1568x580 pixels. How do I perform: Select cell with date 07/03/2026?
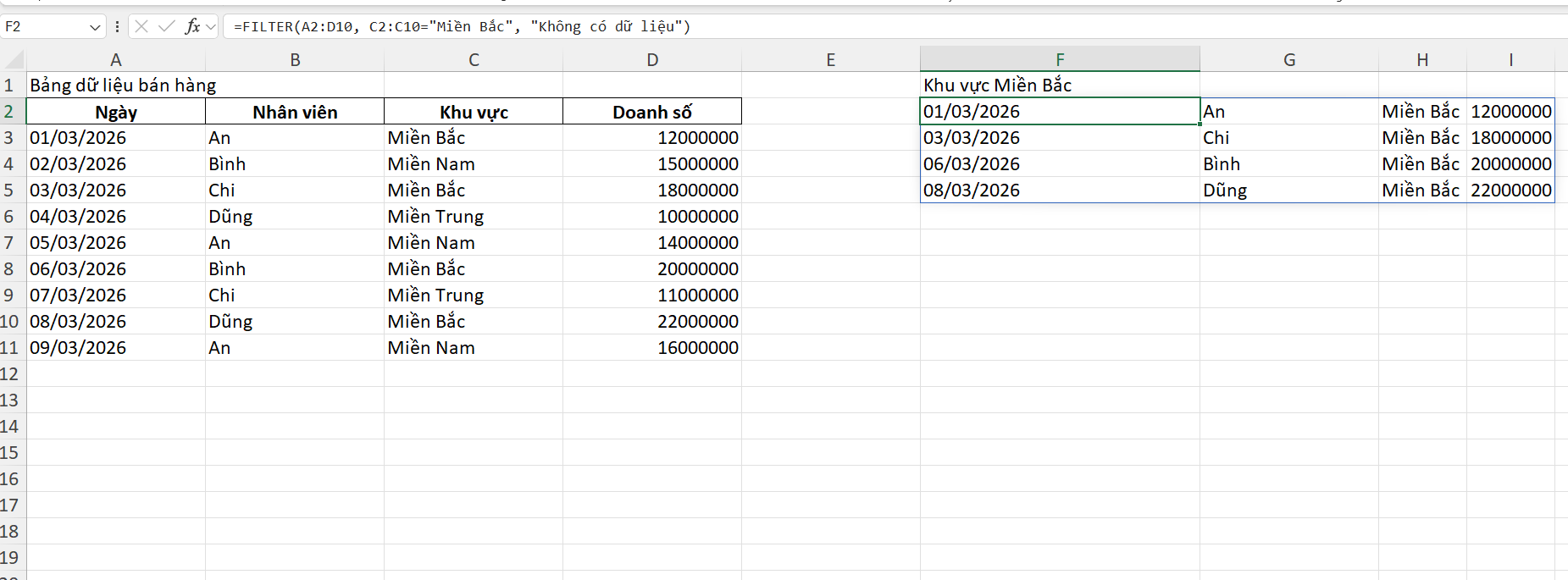[116, 296]
